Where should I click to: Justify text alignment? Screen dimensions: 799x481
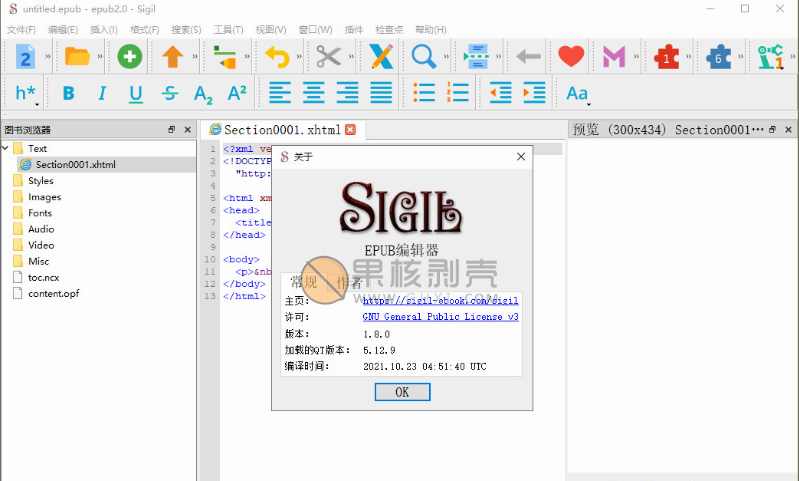(x=381, y=93)
